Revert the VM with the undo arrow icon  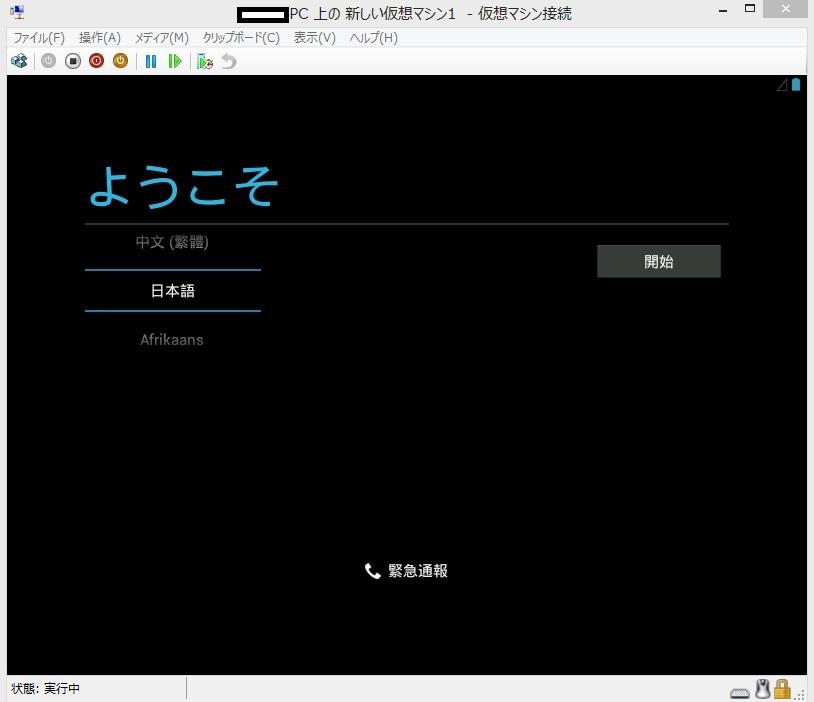(x=229, y=61)
